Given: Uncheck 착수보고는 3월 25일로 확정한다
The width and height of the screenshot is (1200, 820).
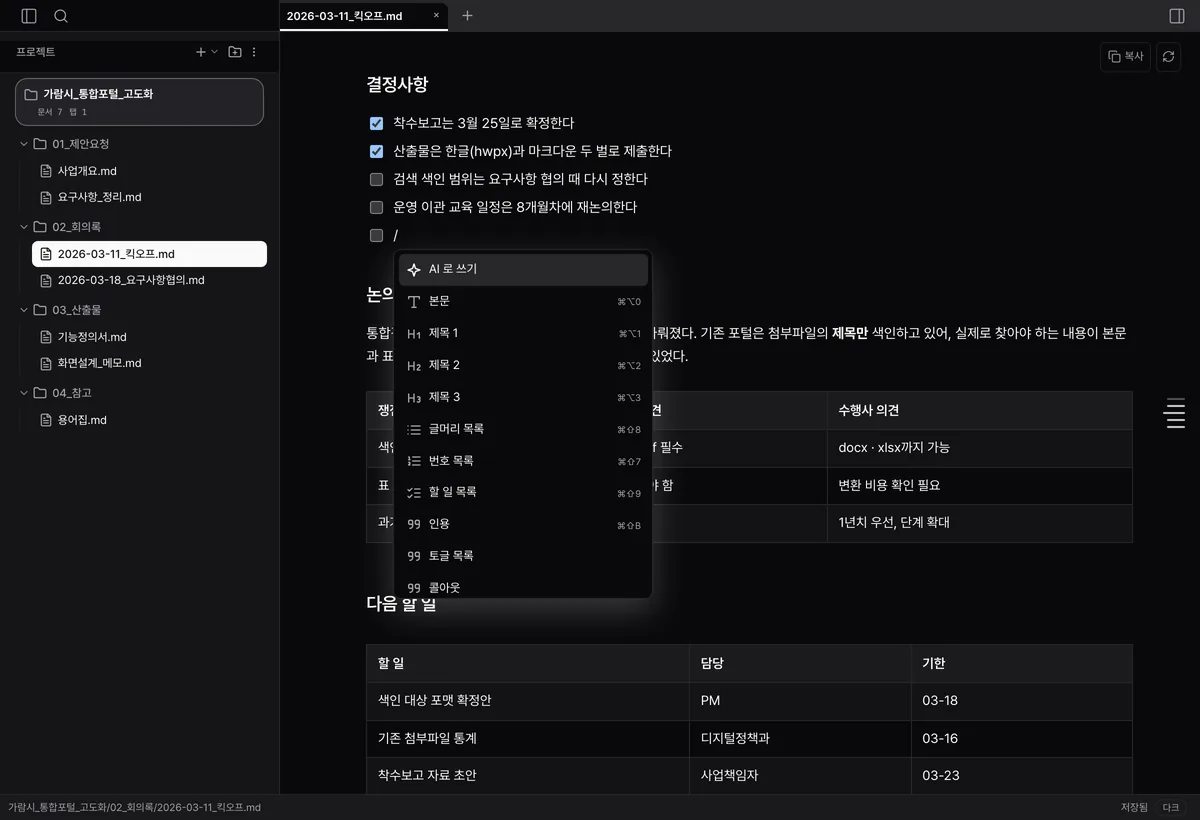Looking at the screenshot, I should [377, 124].
